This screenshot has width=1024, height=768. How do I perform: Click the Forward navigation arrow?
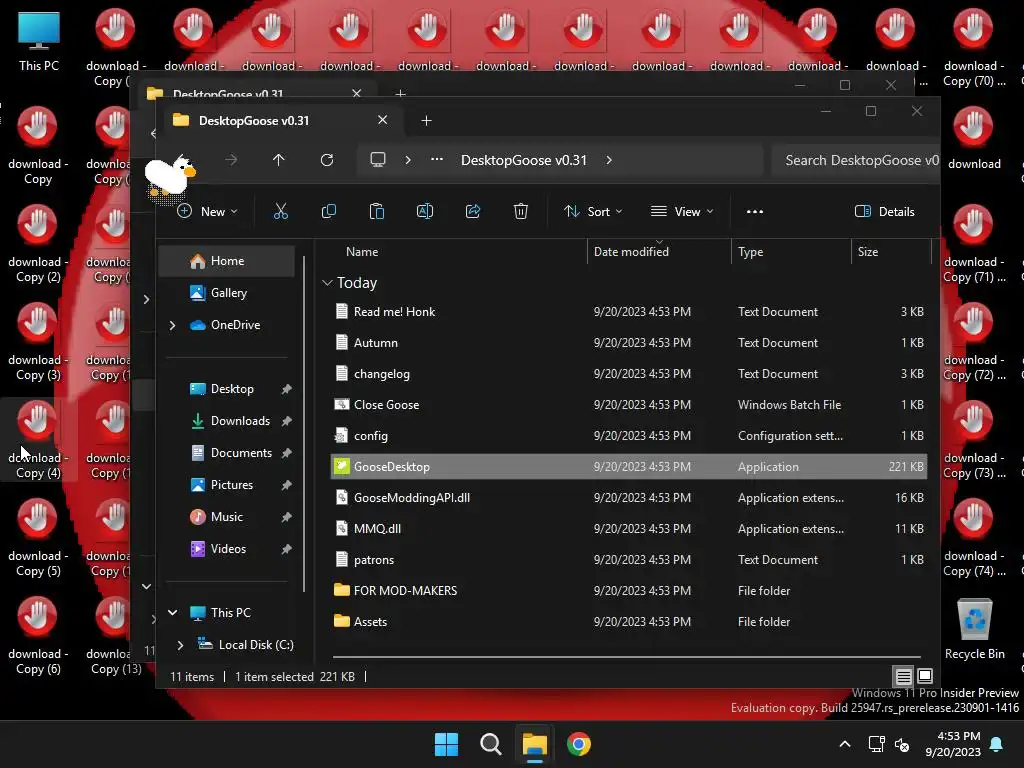[x=231, y=160]
